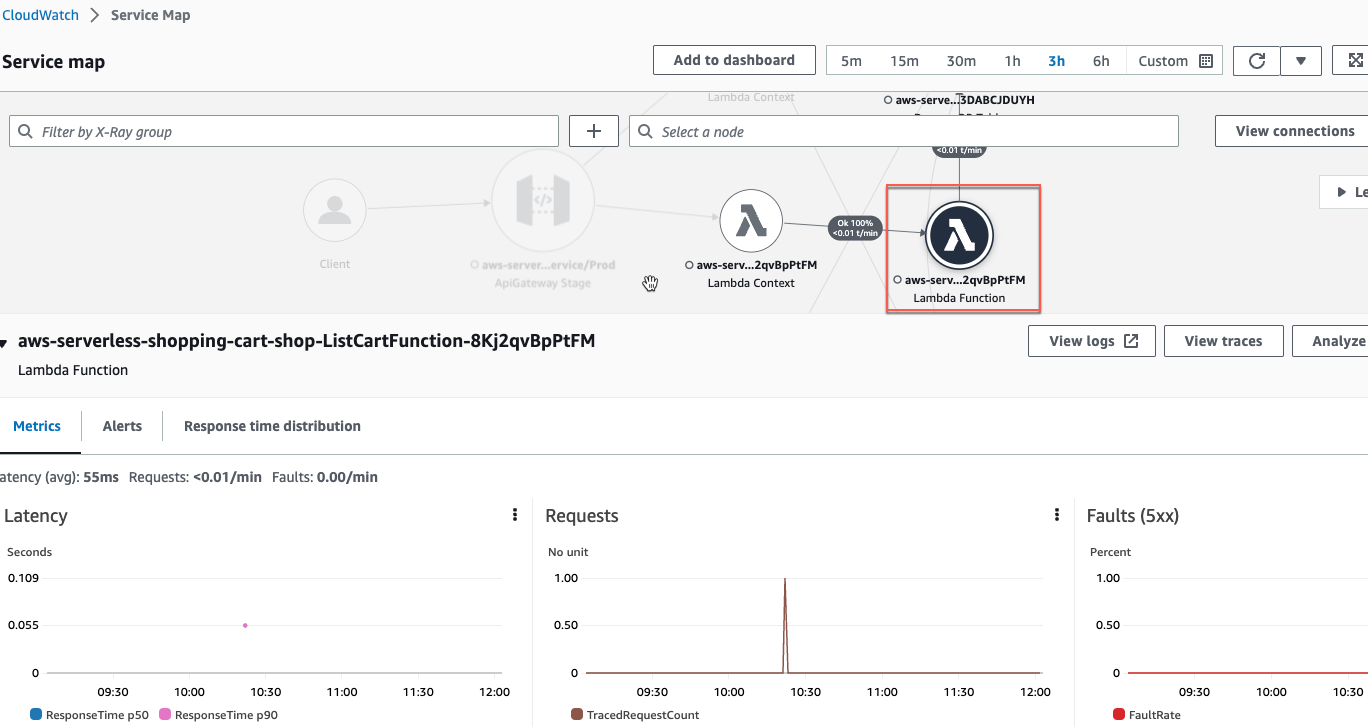Click the "Service Map" breadcrumb text
The height and width of the screenshot is (727, 1368).
[x=150, y=15]
